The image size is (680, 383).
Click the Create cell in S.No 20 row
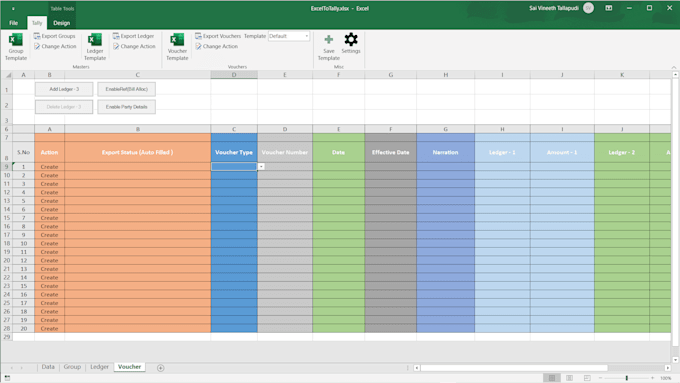pyautogui.click(x=49, y=328)
